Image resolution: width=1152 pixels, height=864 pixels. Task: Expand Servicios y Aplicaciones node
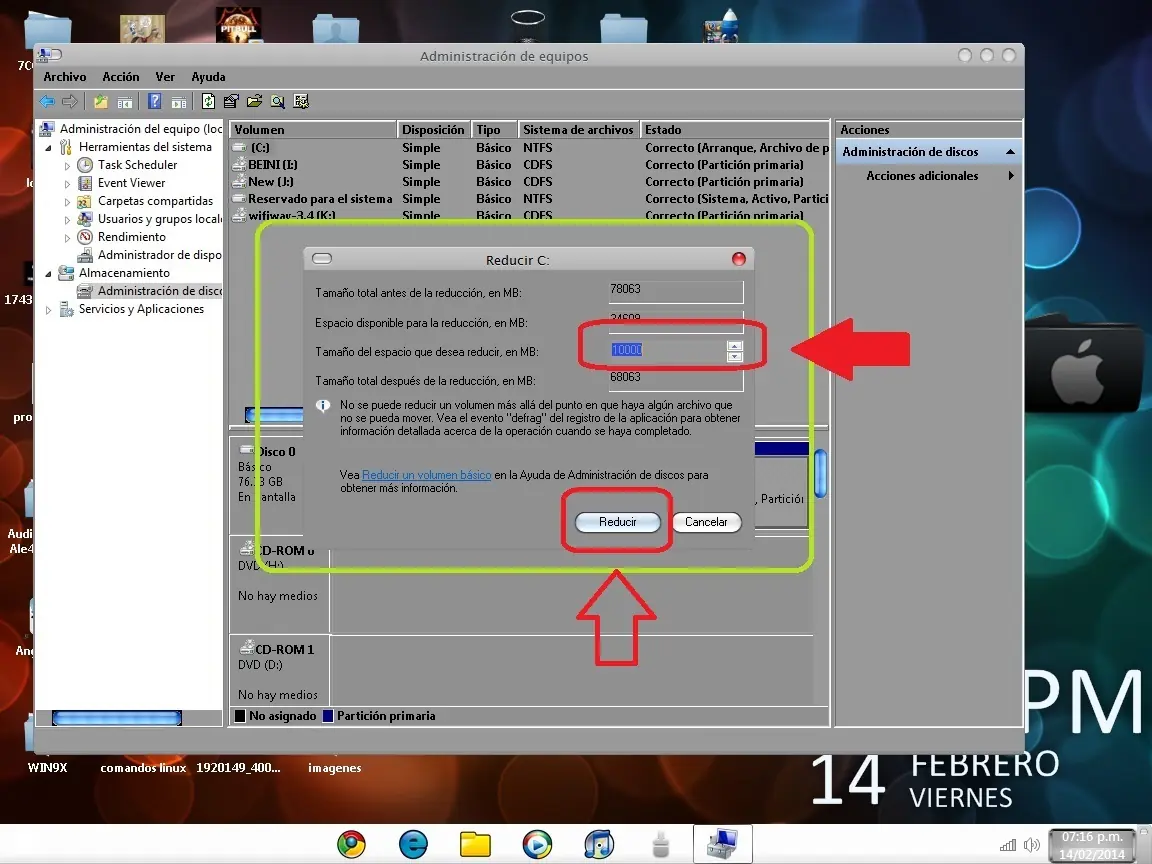pos(48,310)
